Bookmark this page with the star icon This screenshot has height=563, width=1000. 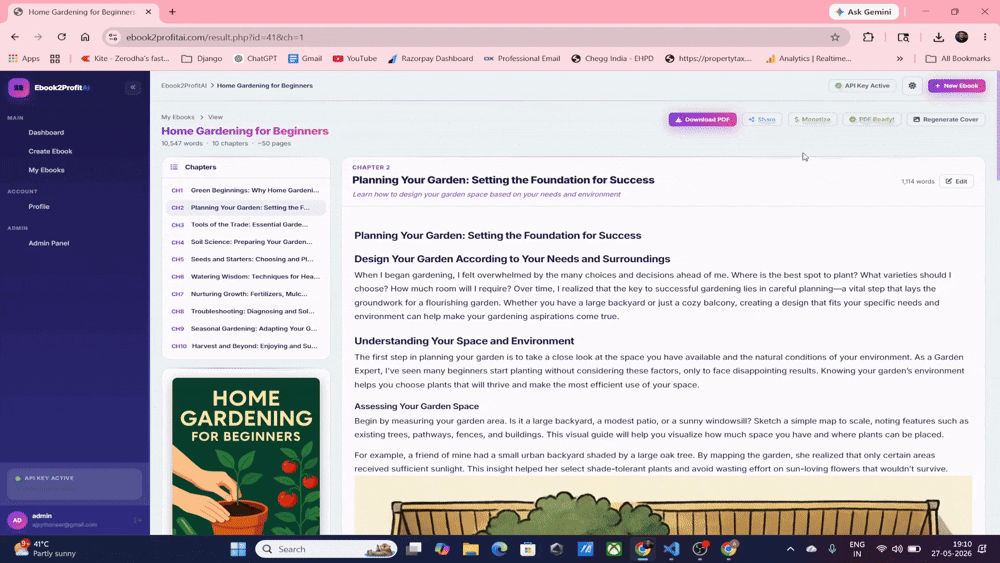[x=835, y=37]
